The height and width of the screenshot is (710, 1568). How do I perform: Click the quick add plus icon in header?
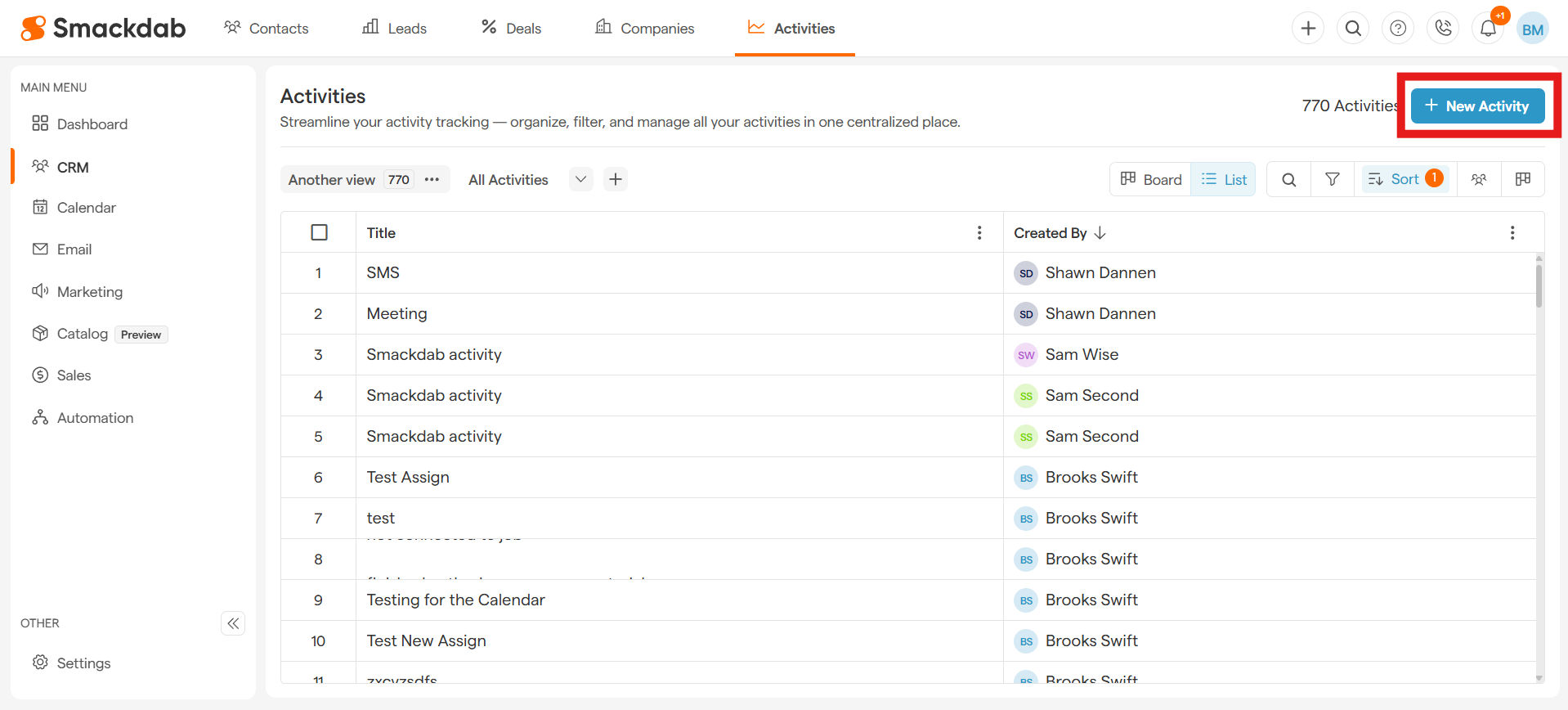[x=1308, y=29]
